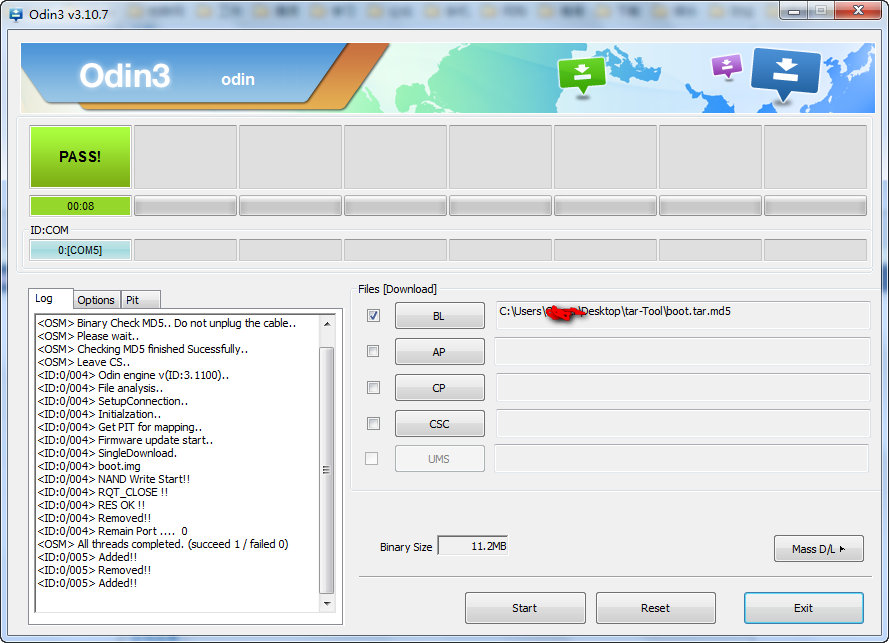Image resolution: width=889 pixels, height=643 pixels.
Task: Click the 'Binary Check MD5' log line
Action: coord(167,323)
